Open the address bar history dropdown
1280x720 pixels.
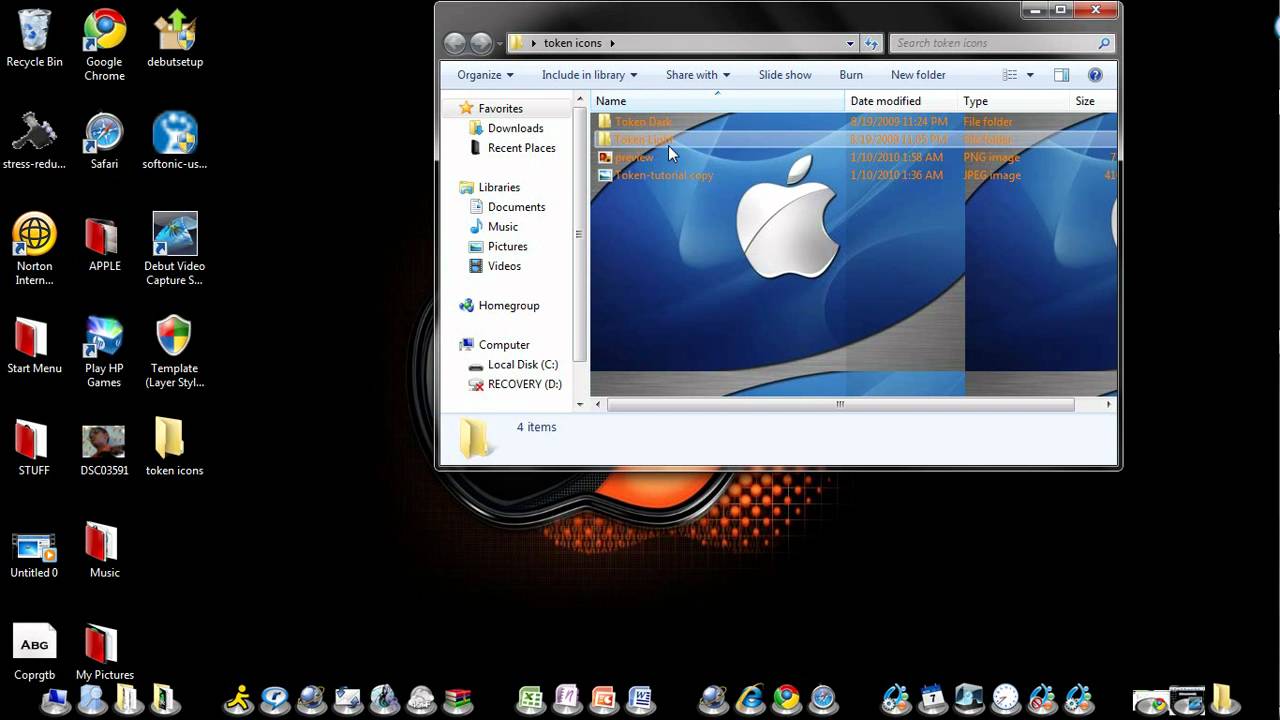click(850, 43)
